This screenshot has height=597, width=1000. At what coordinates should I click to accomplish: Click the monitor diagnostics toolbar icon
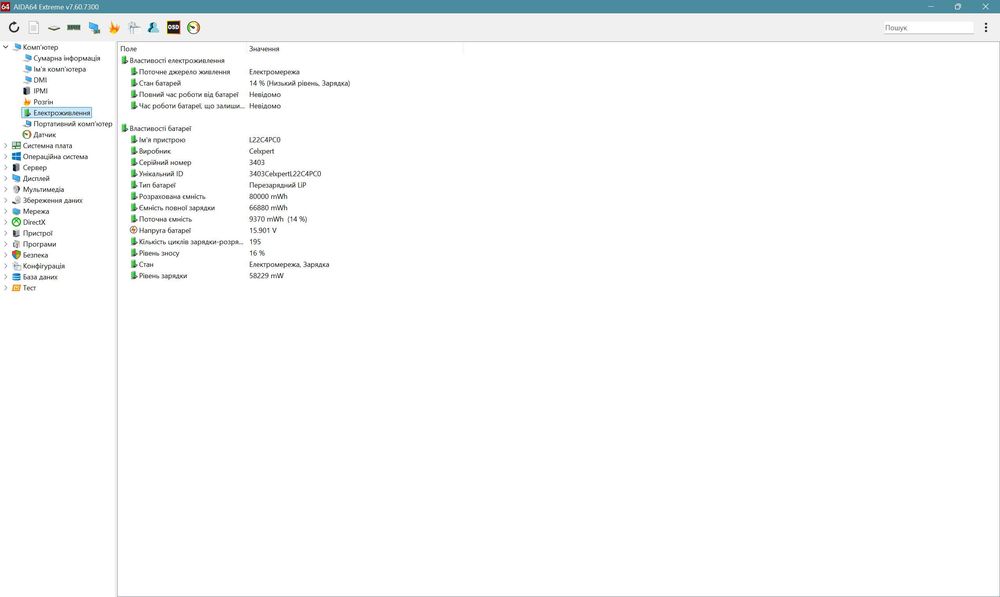(x=94, y=27)
